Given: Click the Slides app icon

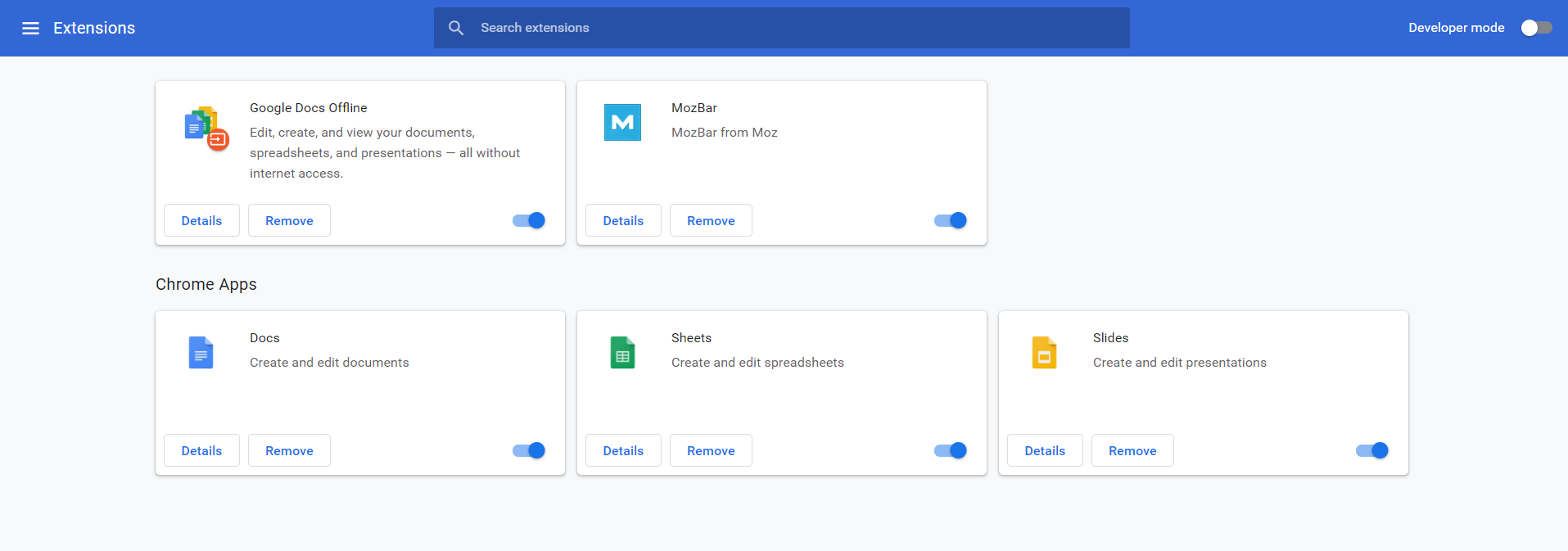Looking at the screenshot, I should point(1044,352).
